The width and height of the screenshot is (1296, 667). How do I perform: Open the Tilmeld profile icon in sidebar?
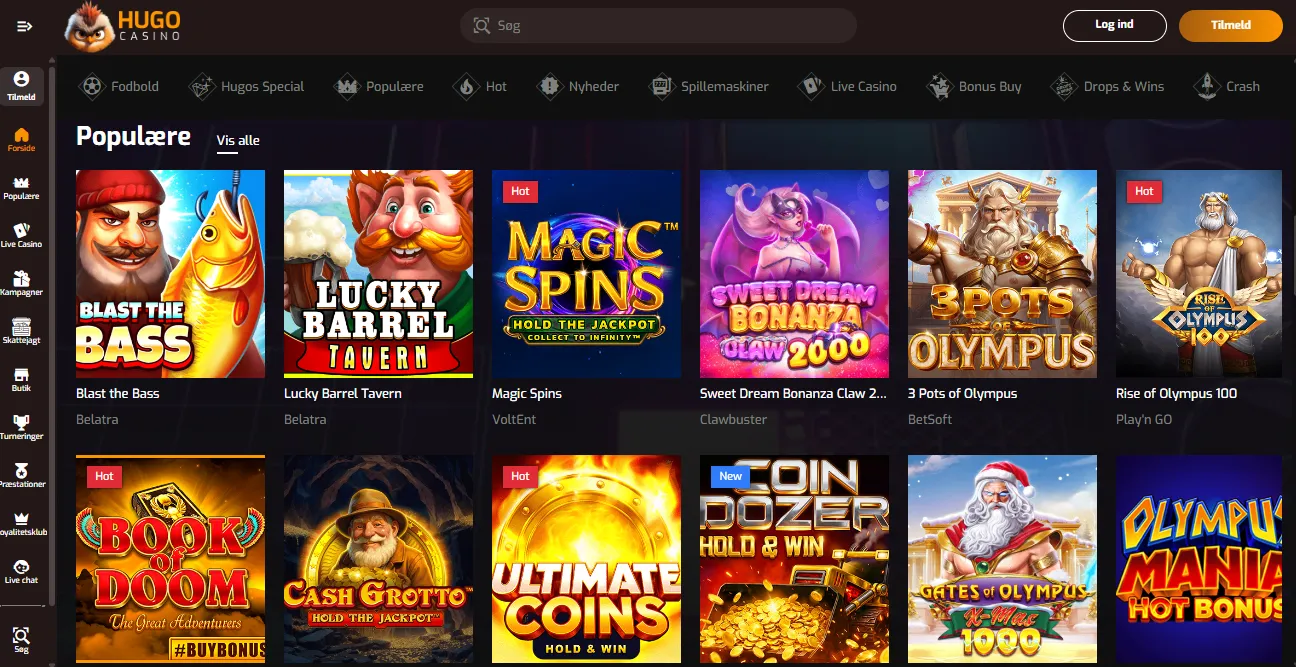click(x=21, y=79)
